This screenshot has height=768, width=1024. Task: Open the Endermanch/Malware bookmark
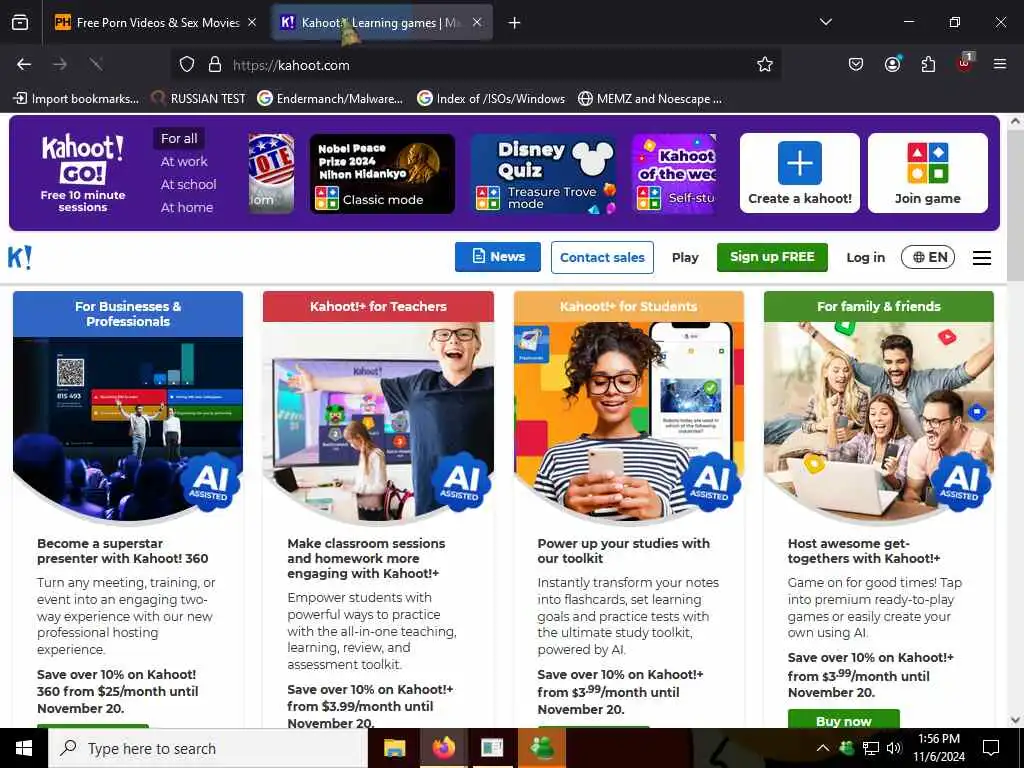[x=330, y=99]
